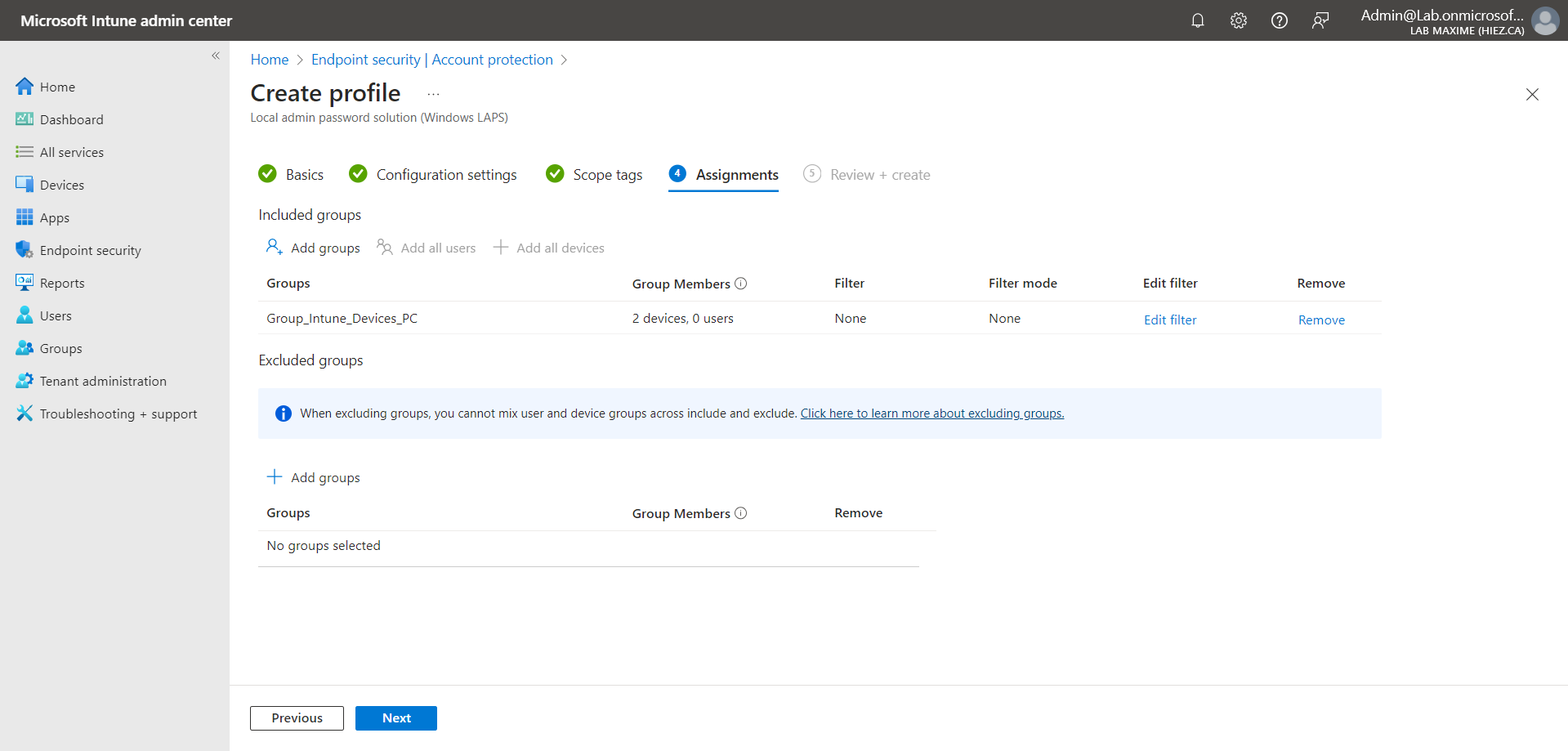Open Troubleshooting + support in sidebar
Image resolution: width=1568 pixels, height=751 pixels.
pos(118,413)
